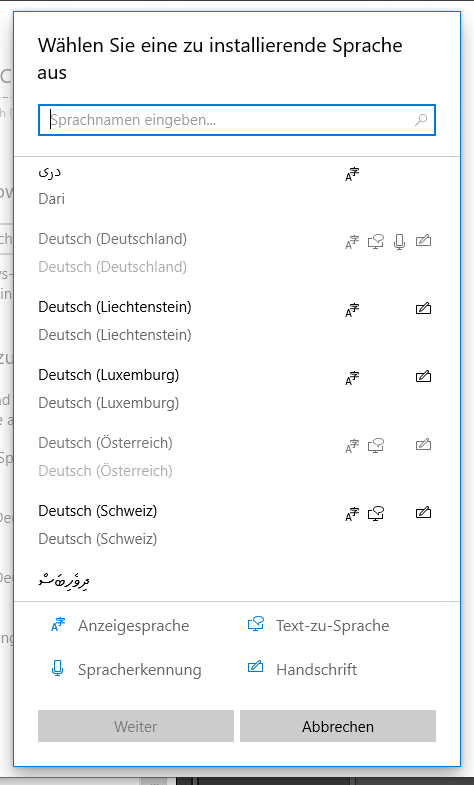Image resolution: width=474 pixels, height=785 pixels.
Task: Focus the Sprachnamen eingeben search field
Action: pyautogui.click(x=237, y=120)
